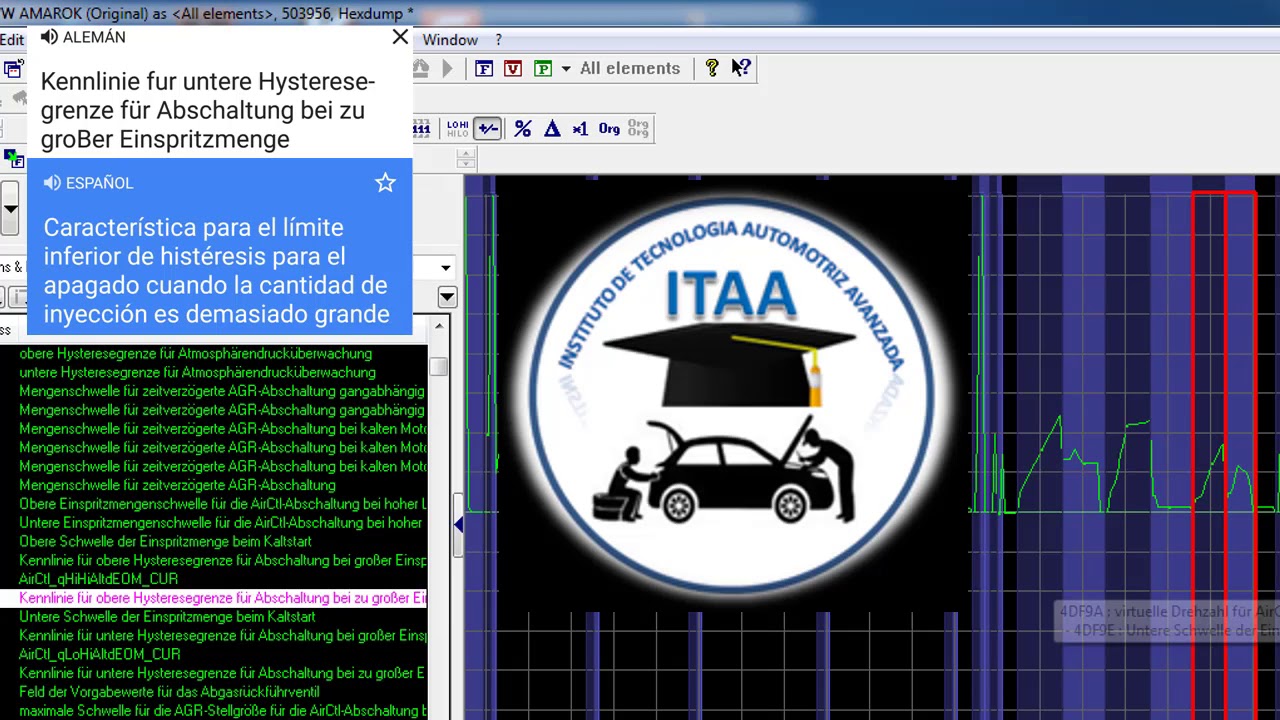This screenshot has width=1280, height=720.
Task: Click the spinner down arrow below toolbar
Action: tap(466, 163)
